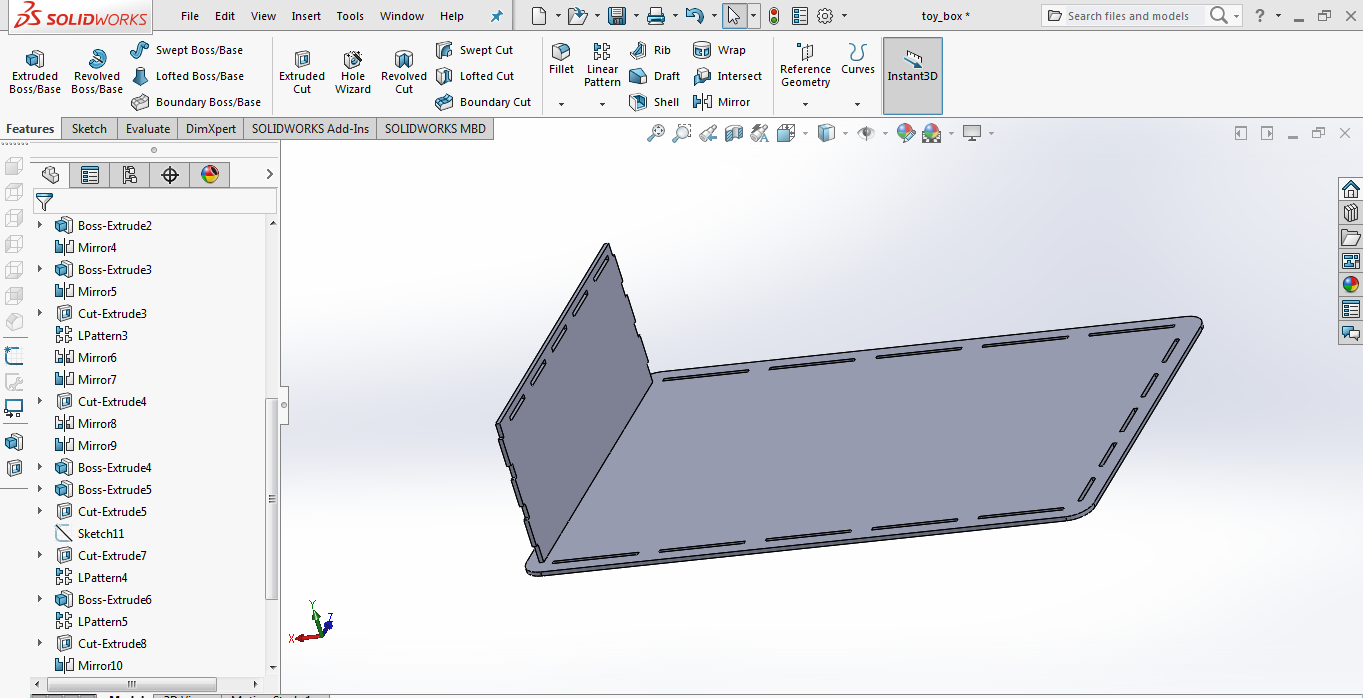Viewport: 1363px width, 698px height.
Task: Expand the Boss-Extrude4 feature
Action: 40,467
